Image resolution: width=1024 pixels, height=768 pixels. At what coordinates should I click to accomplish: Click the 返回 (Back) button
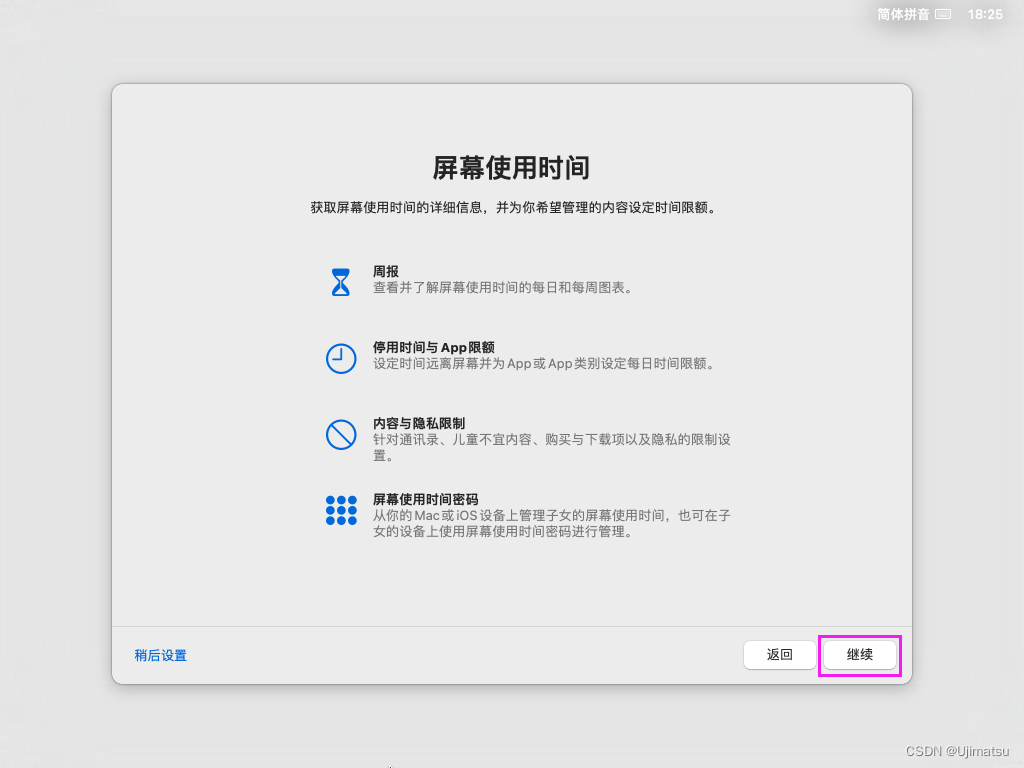pyautogui.click(x=780, y=655)
